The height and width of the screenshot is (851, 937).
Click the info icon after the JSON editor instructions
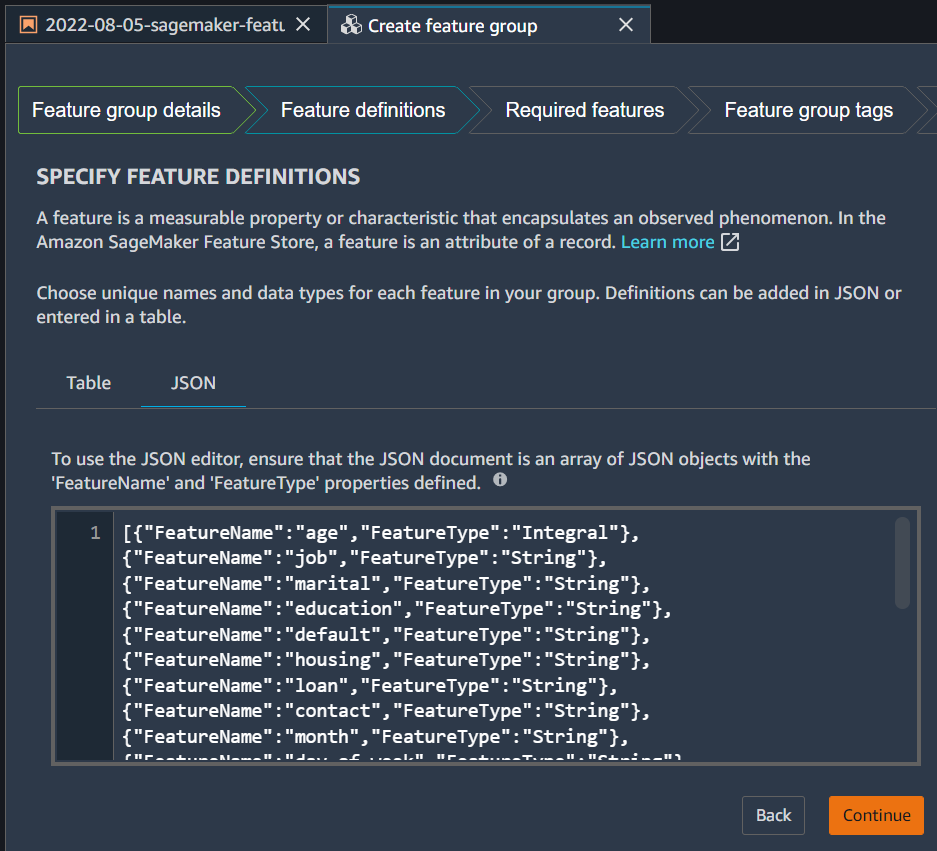click(x=500, y=480)
